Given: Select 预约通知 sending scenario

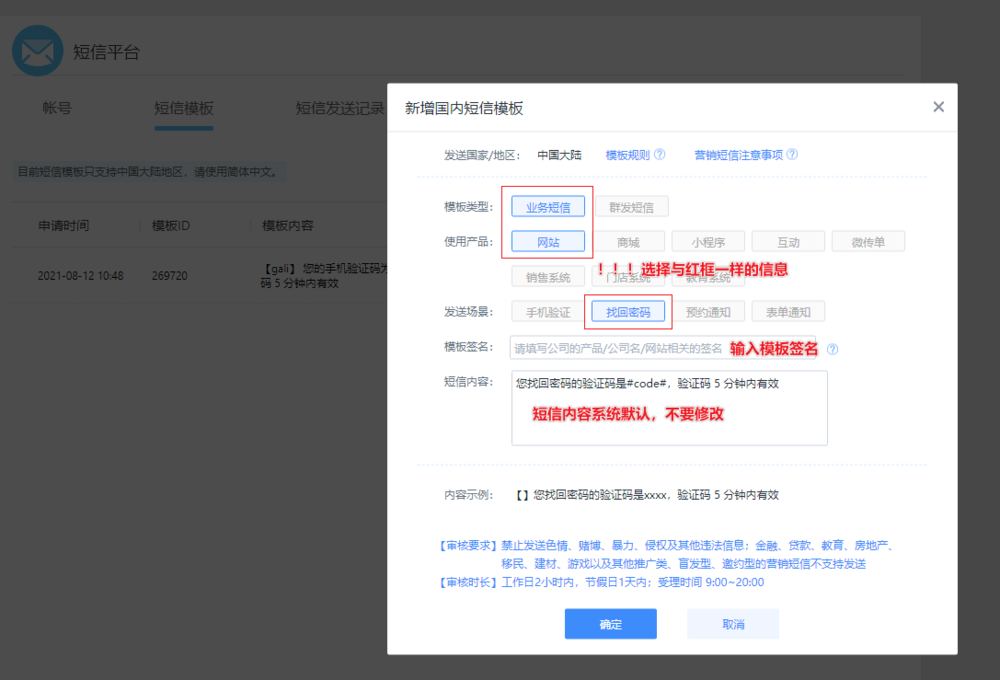Looking at the screenshot, I should pos(708,312).
